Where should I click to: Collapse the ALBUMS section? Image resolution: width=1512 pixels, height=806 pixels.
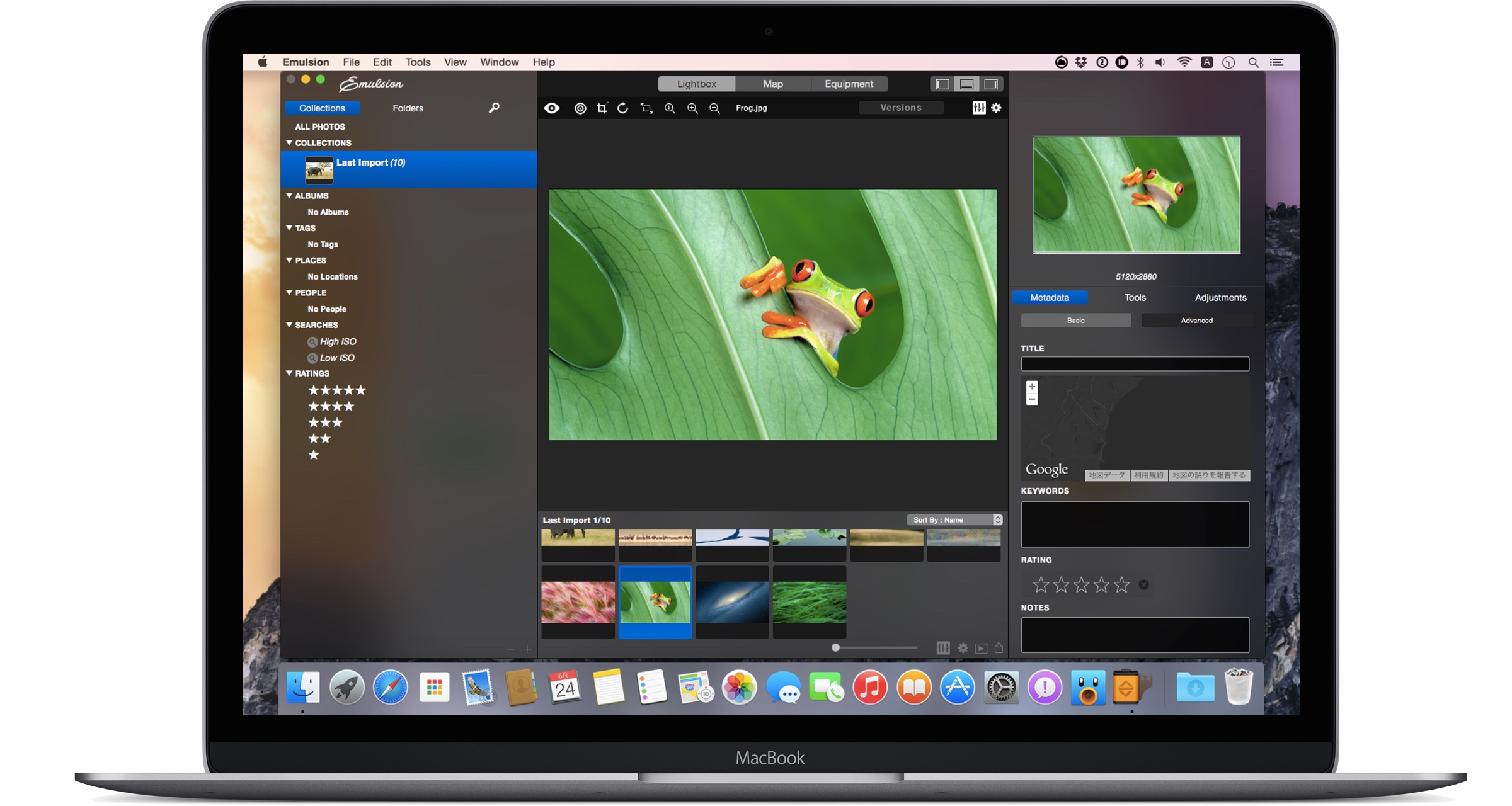point(289,196)
